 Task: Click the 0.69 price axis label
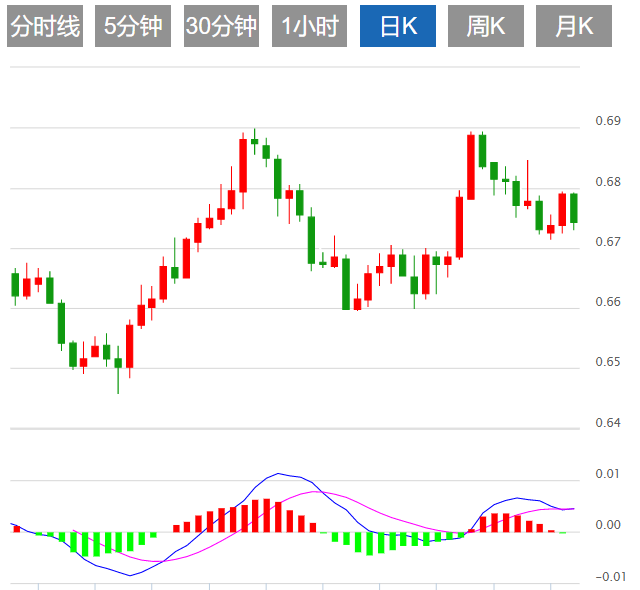click(x=608, y=121)
